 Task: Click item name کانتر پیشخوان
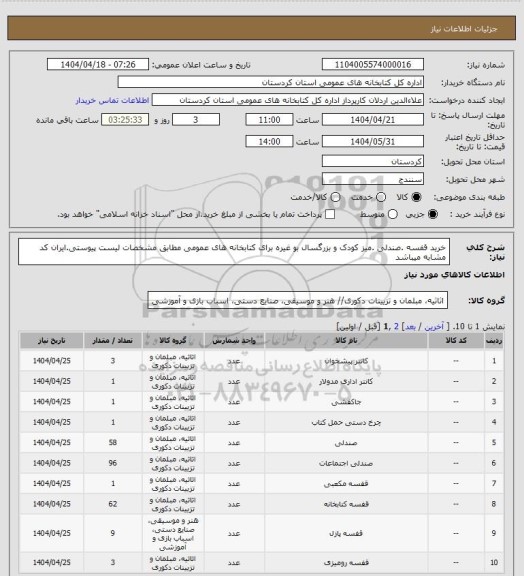346,361
